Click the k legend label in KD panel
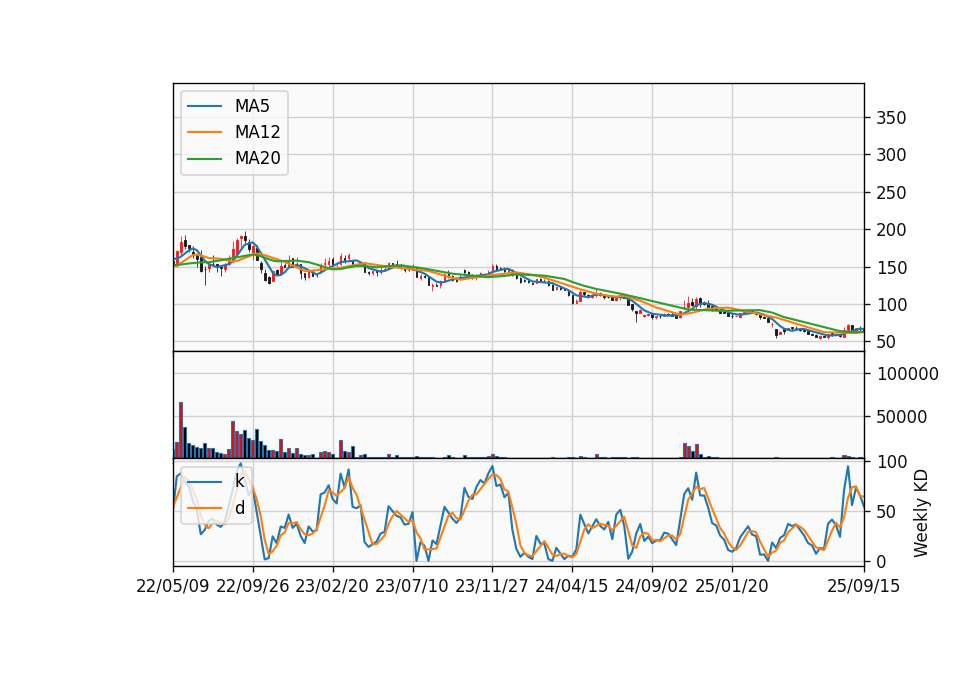Image resolution: width=960 pixels, height=690 pixels. (240, 481)
